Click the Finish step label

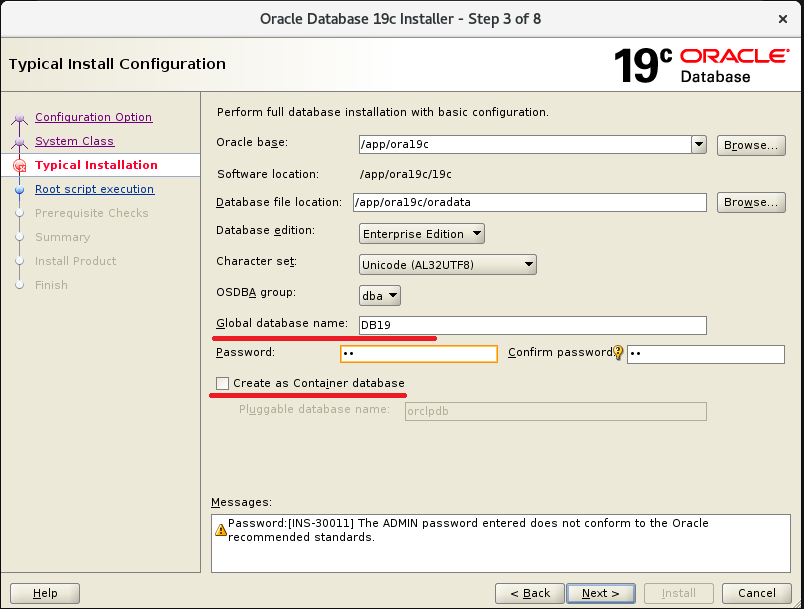[51, 285]
